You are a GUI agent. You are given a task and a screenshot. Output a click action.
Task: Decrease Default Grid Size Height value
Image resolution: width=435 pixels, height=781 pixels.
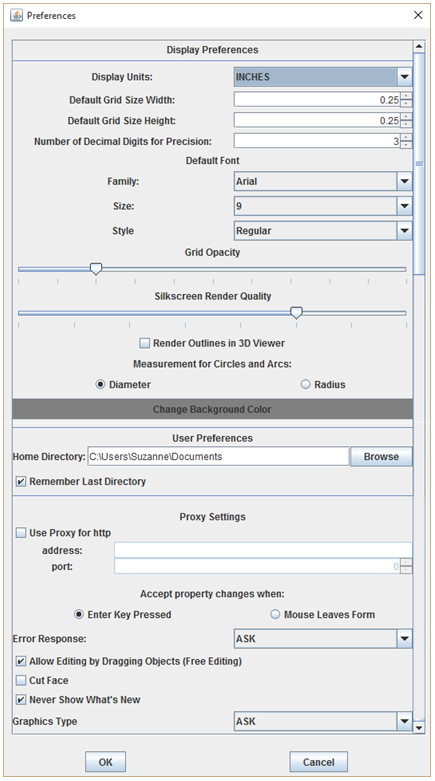coord(407,124)
